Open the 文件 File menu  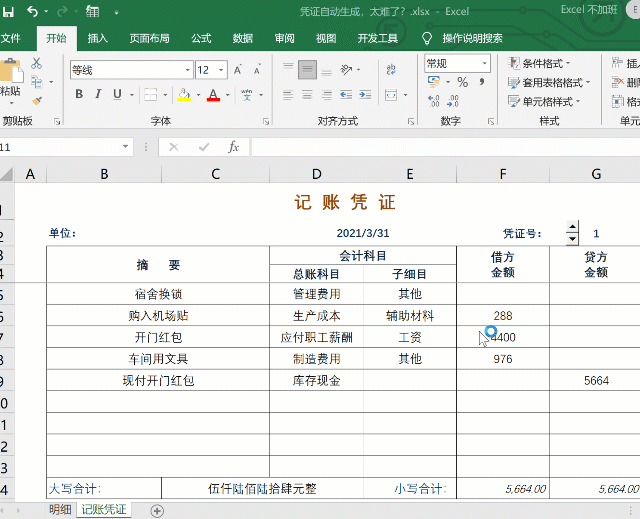coord(11,38)
